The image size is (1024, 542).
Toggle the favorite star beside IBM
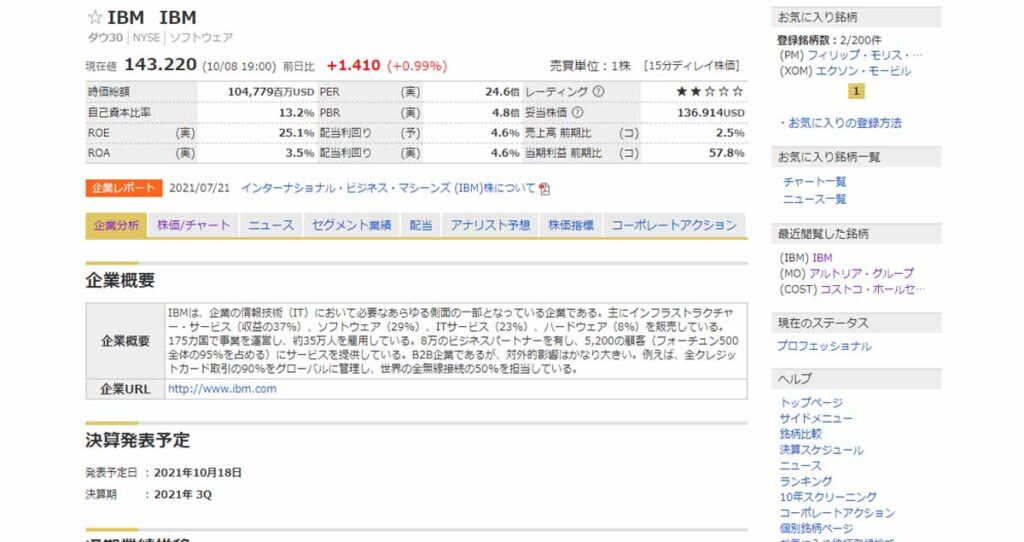click(x=95, y=18)
